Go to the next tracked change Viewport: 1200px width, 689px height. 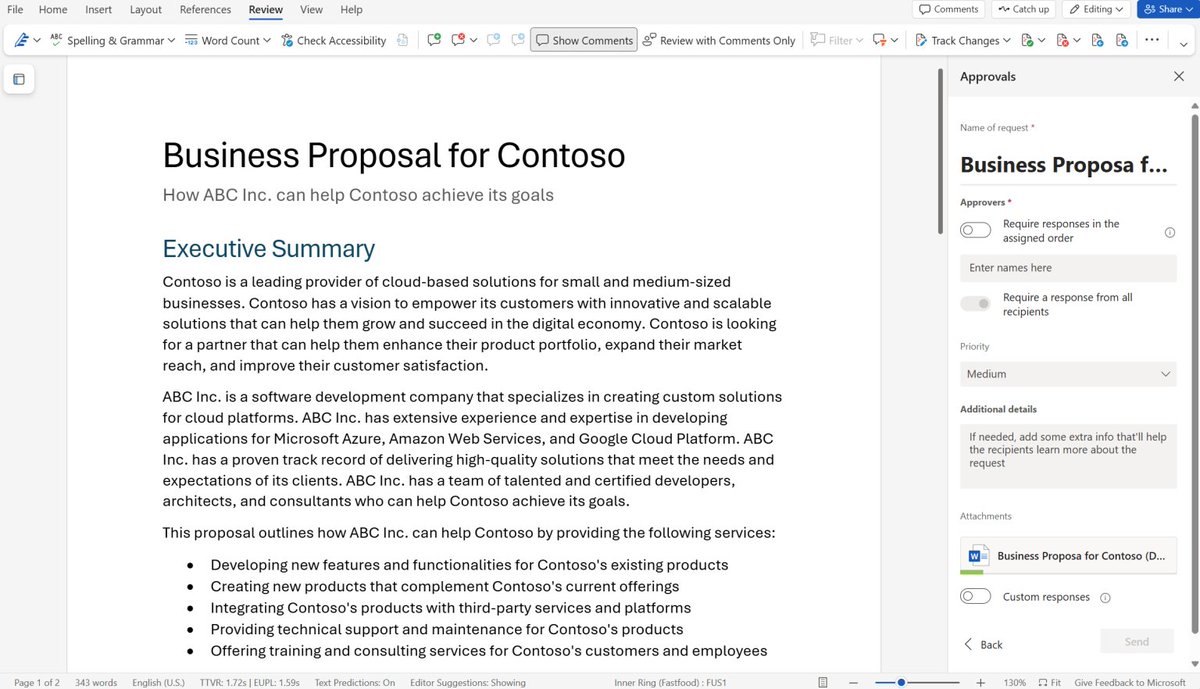pos(1122,40)
